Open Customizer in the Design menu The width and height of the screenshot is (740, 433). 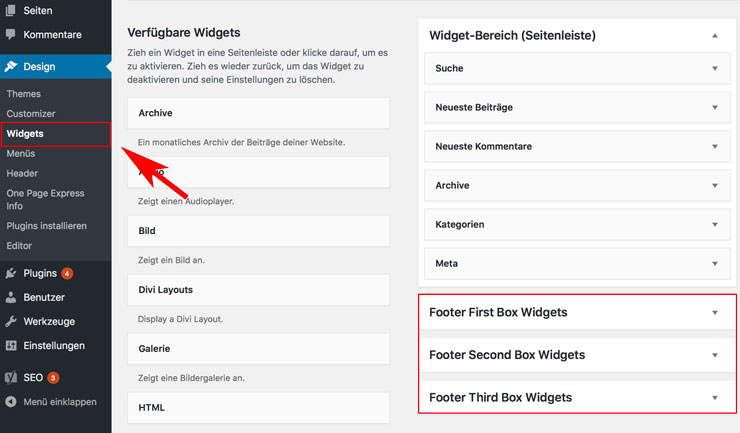tap(31, 113)
